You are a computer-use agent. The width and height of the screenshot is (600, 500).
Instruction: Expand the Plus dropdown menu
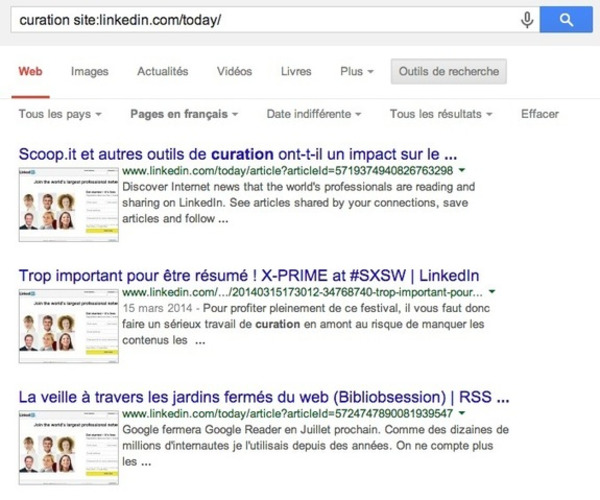357,72
